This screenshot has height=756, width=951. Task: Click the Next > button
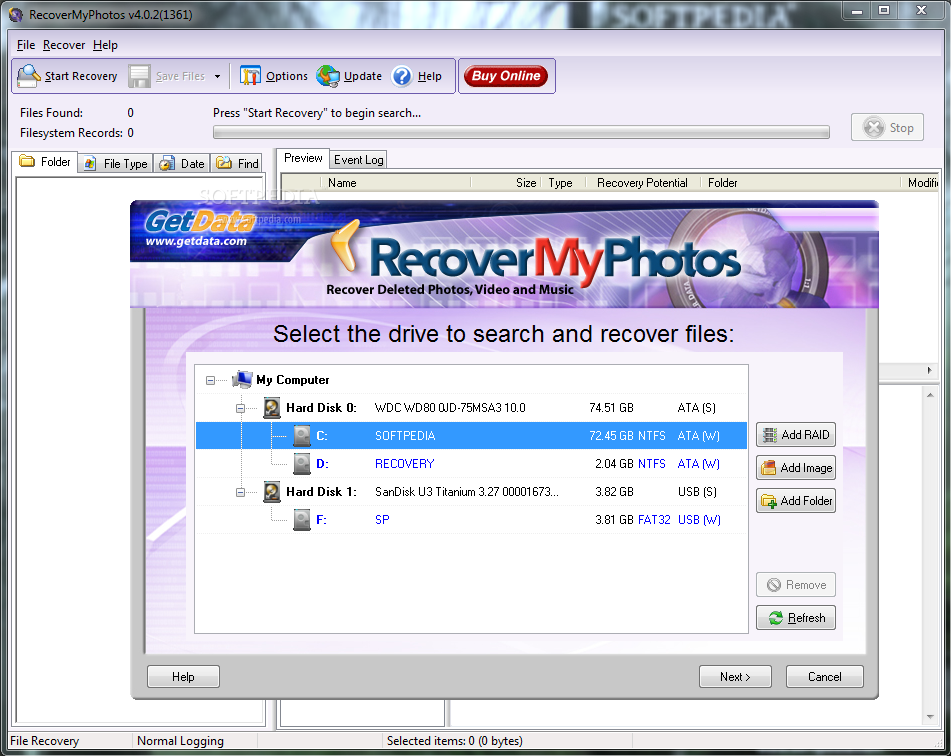[x=735, y=677]
